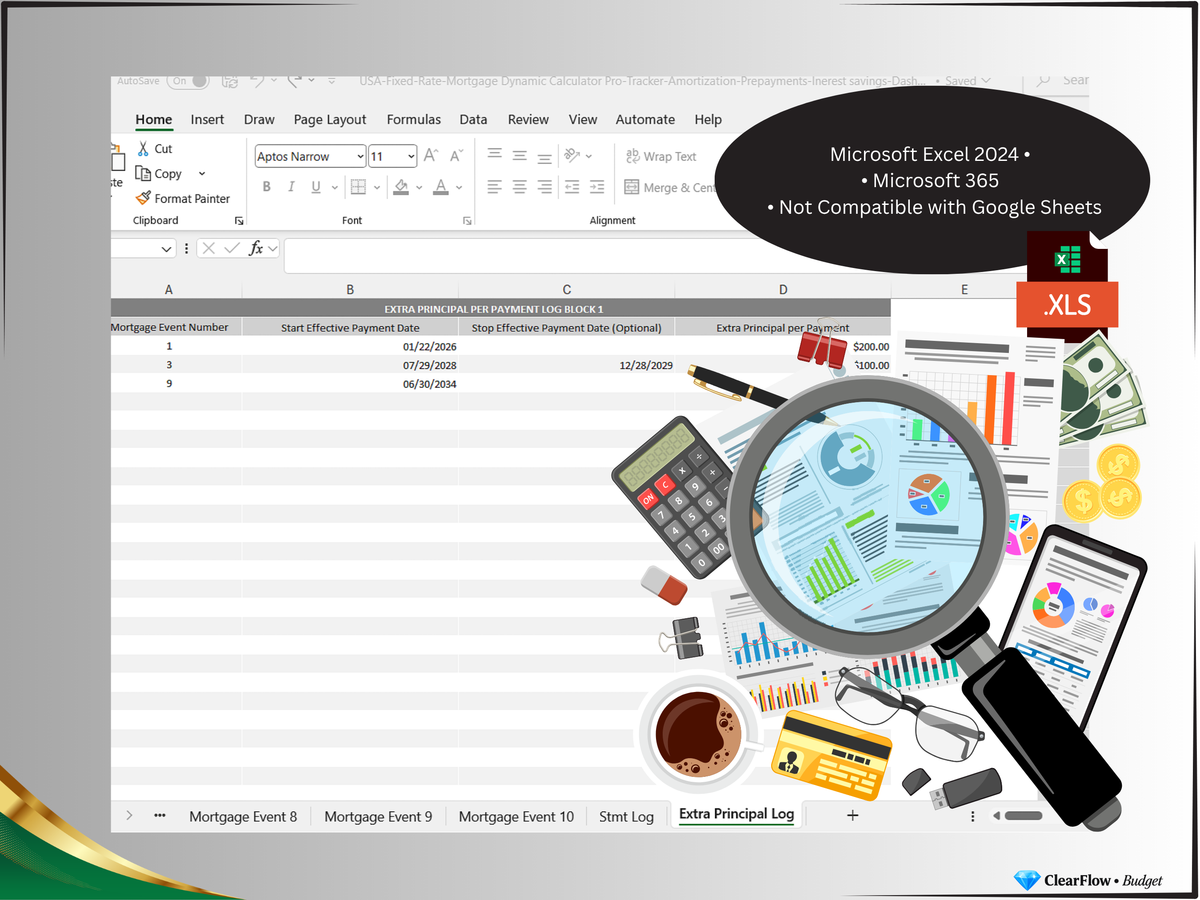Click the Borders grid icon
Viewport: 1200px width, 900px height.
click(358, 187)
